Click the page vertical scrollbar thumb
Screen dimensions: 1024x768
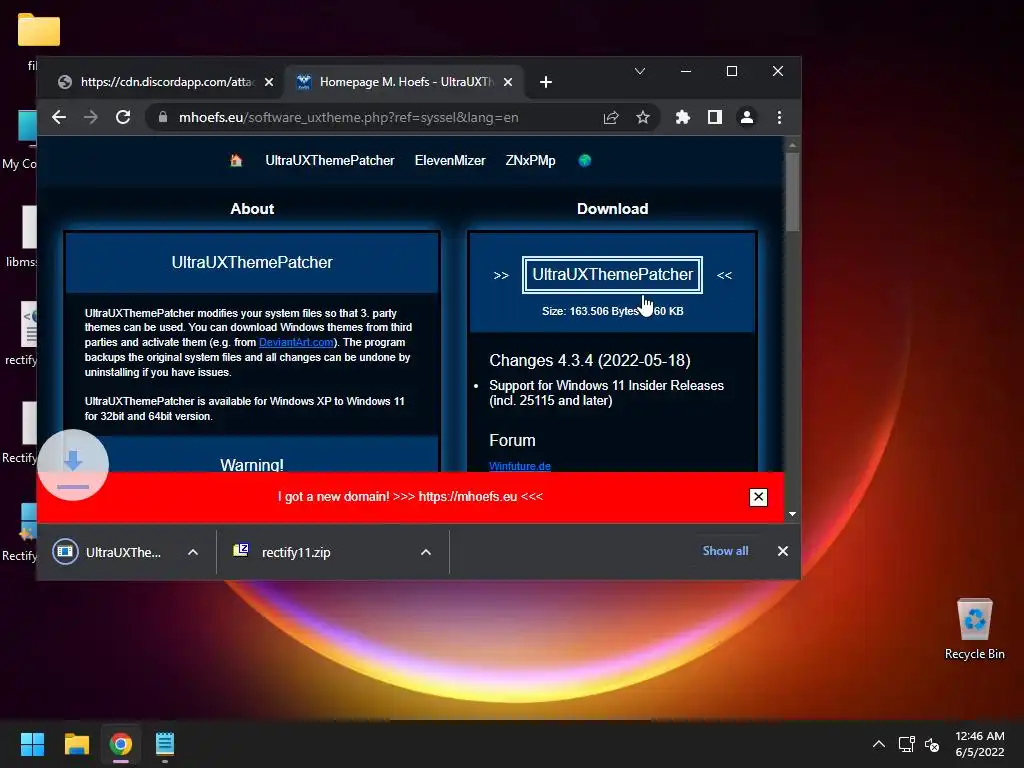(x=792, y=193)
